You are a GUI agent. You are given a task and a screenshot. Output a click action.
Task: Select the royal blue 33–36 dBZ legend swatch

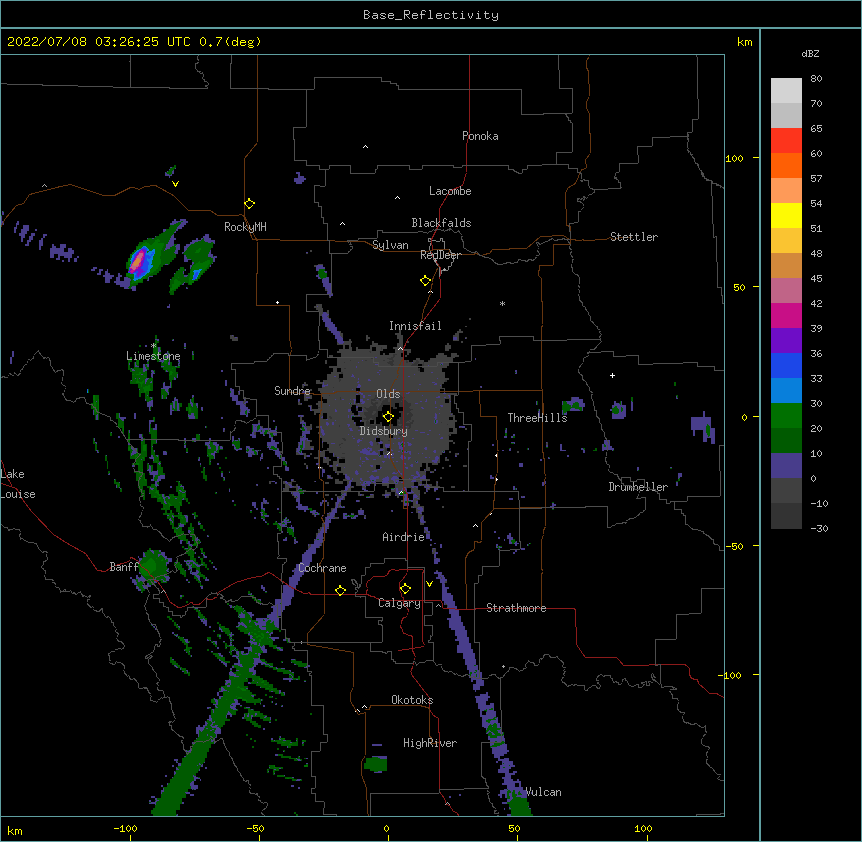click(x=786, y=365)
